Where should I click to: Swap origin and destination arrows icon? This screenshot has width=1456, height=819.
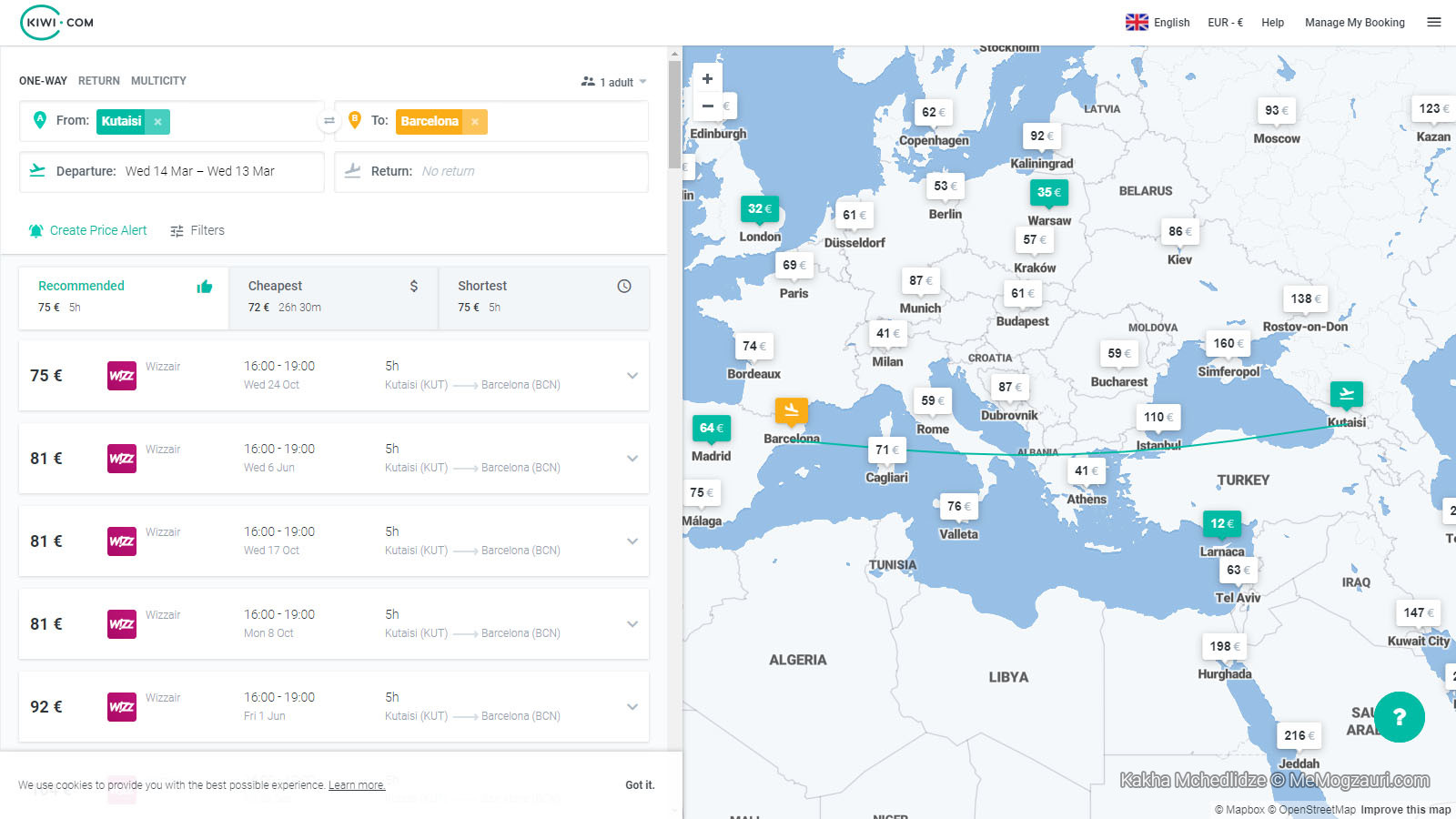(x=329, y=120)
